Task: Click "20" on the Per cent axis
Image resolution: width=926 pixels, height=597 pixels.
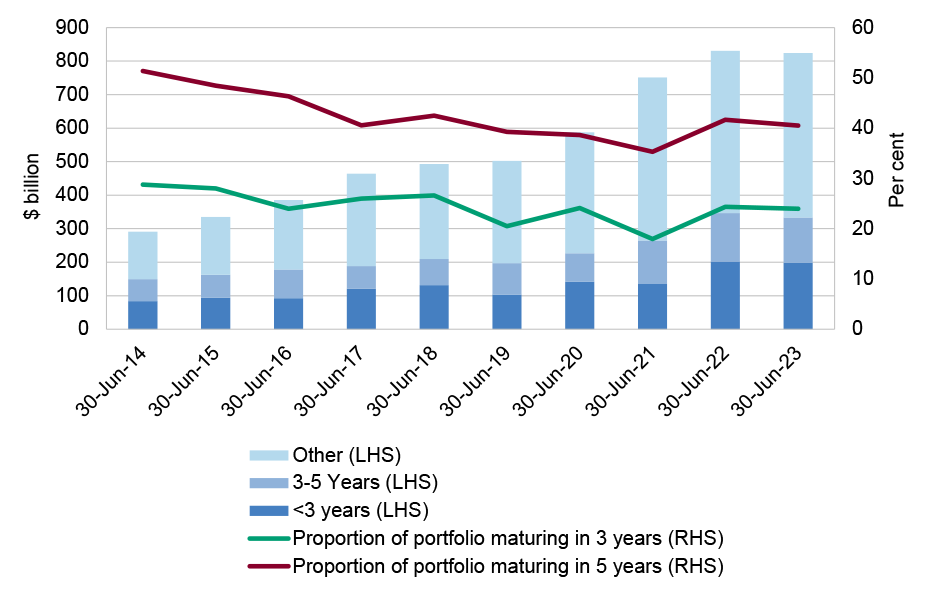Action: pyautogui.click(x=863, y=228)
